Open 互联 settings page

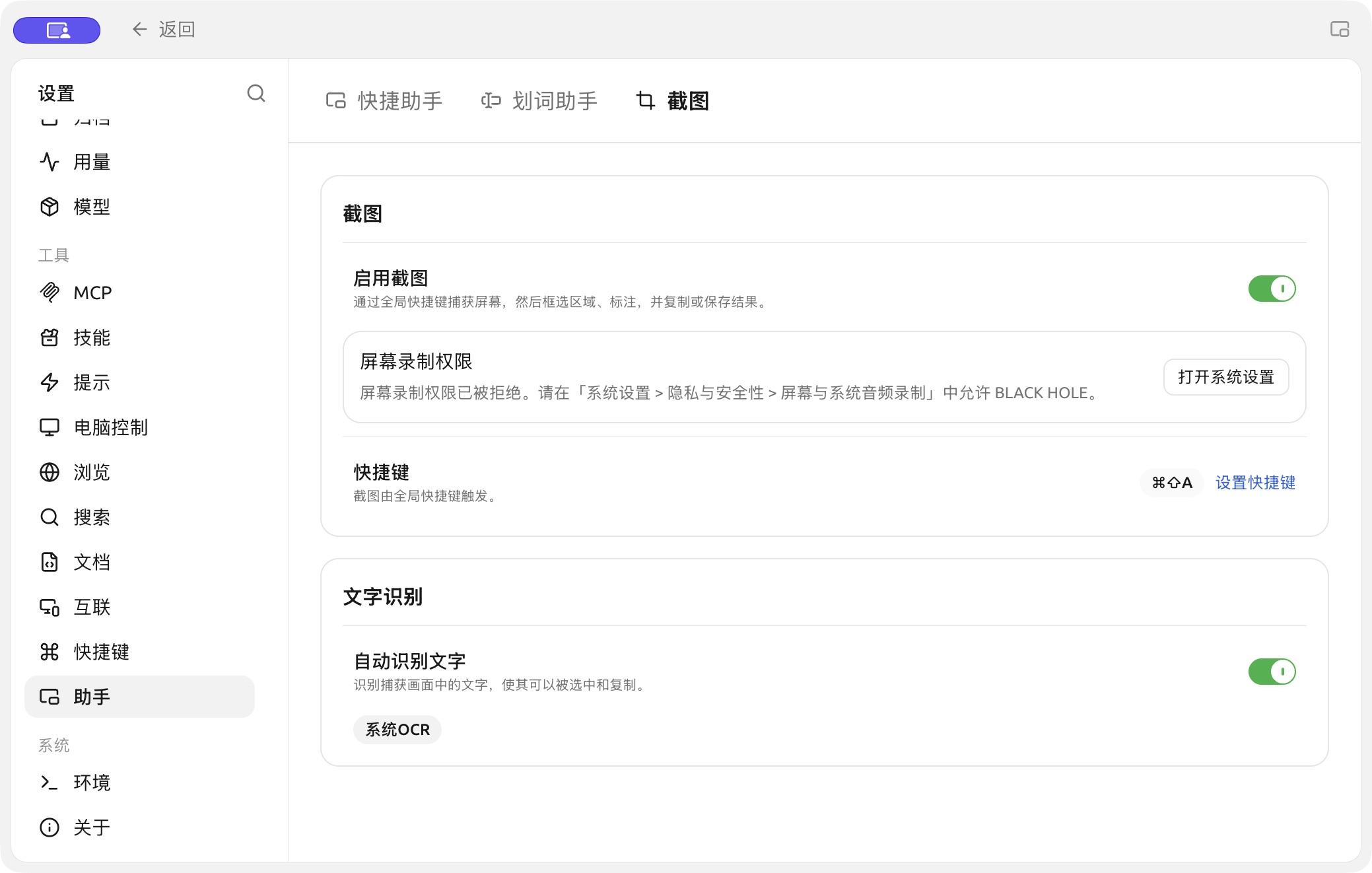(x=139, y=607)
